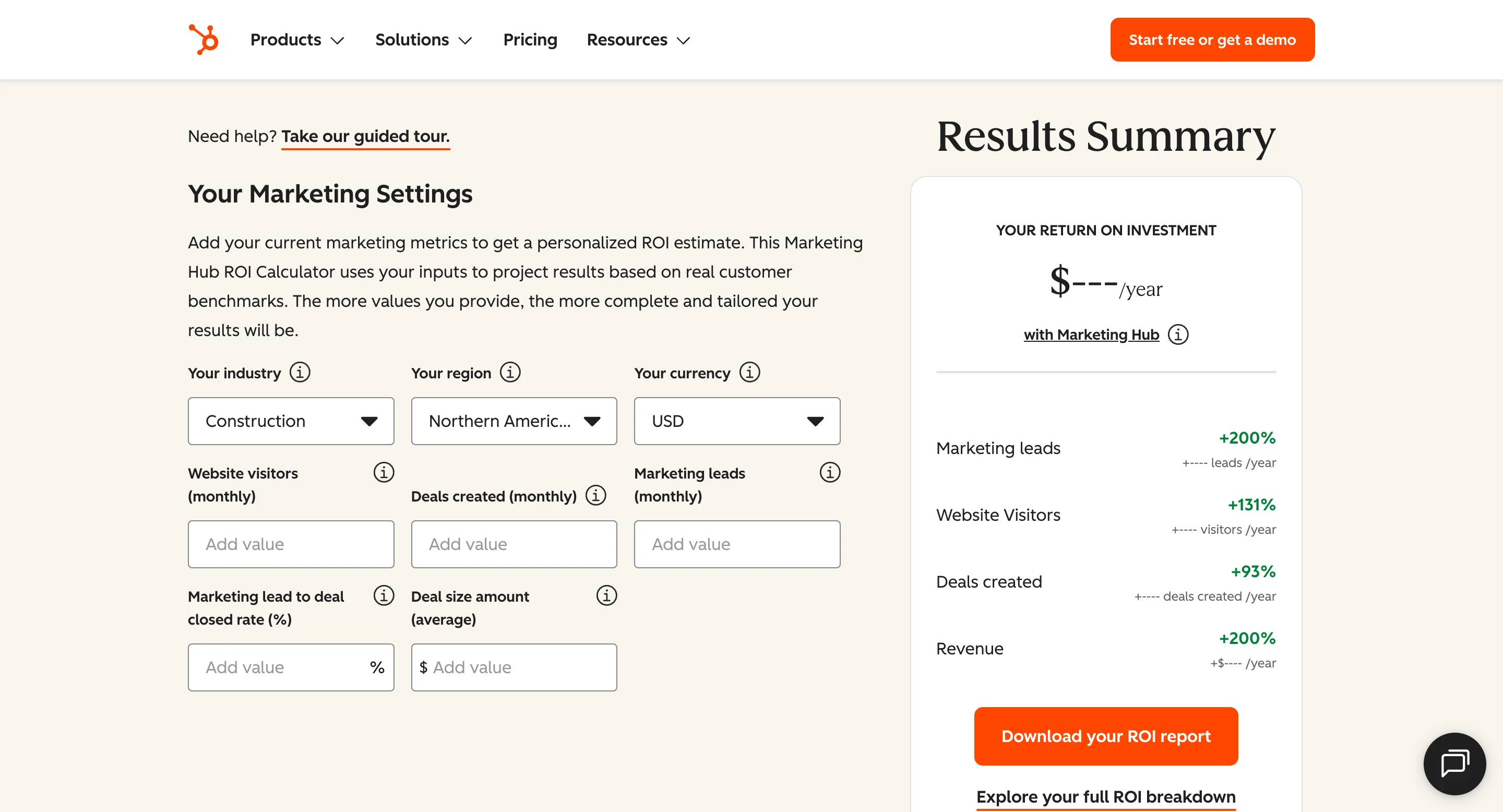Expand the Resources menu
Screen dimensions: 1503x812
[638, 40]
